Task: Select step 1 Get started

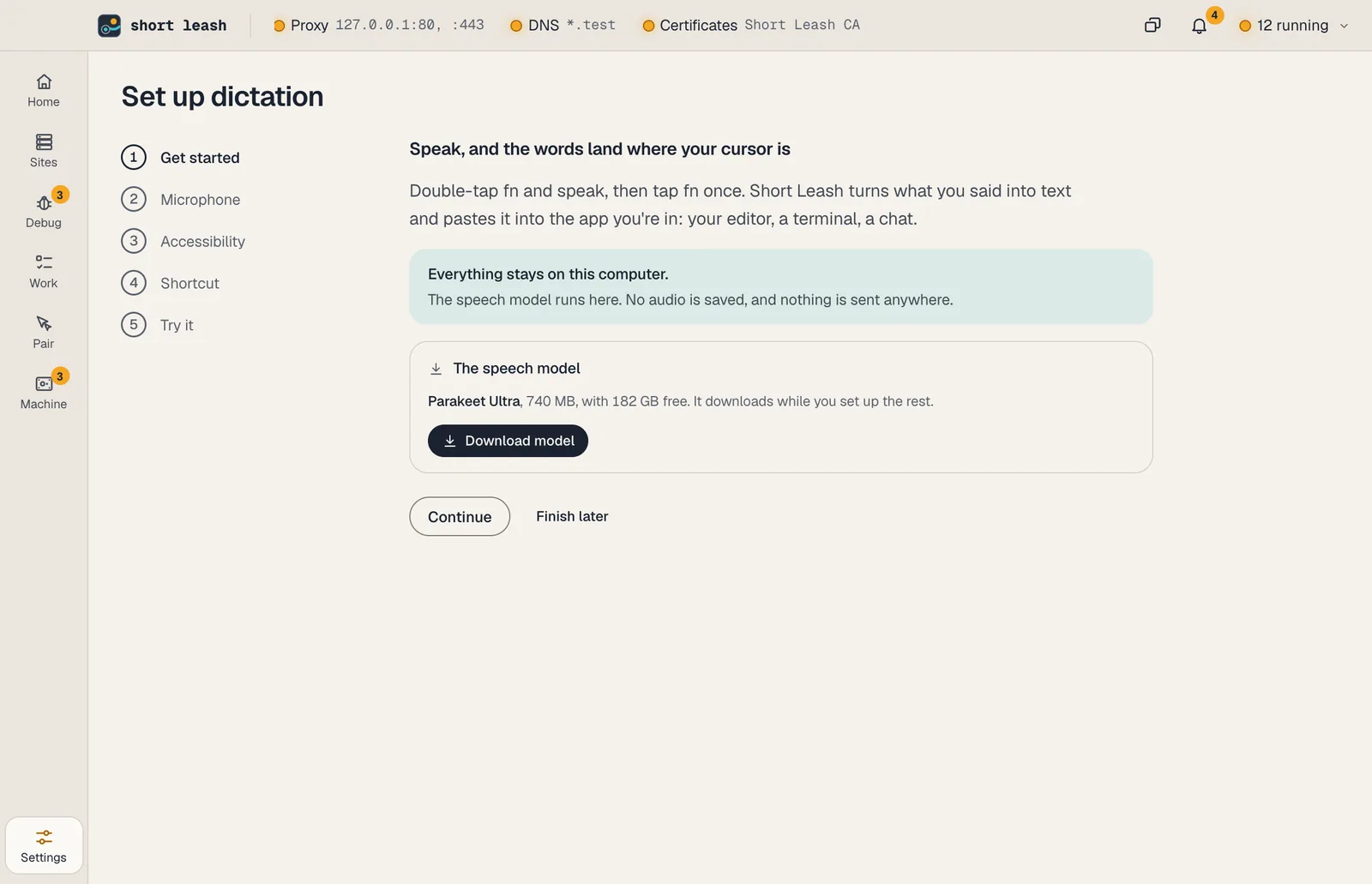Action: coord(181,158)
